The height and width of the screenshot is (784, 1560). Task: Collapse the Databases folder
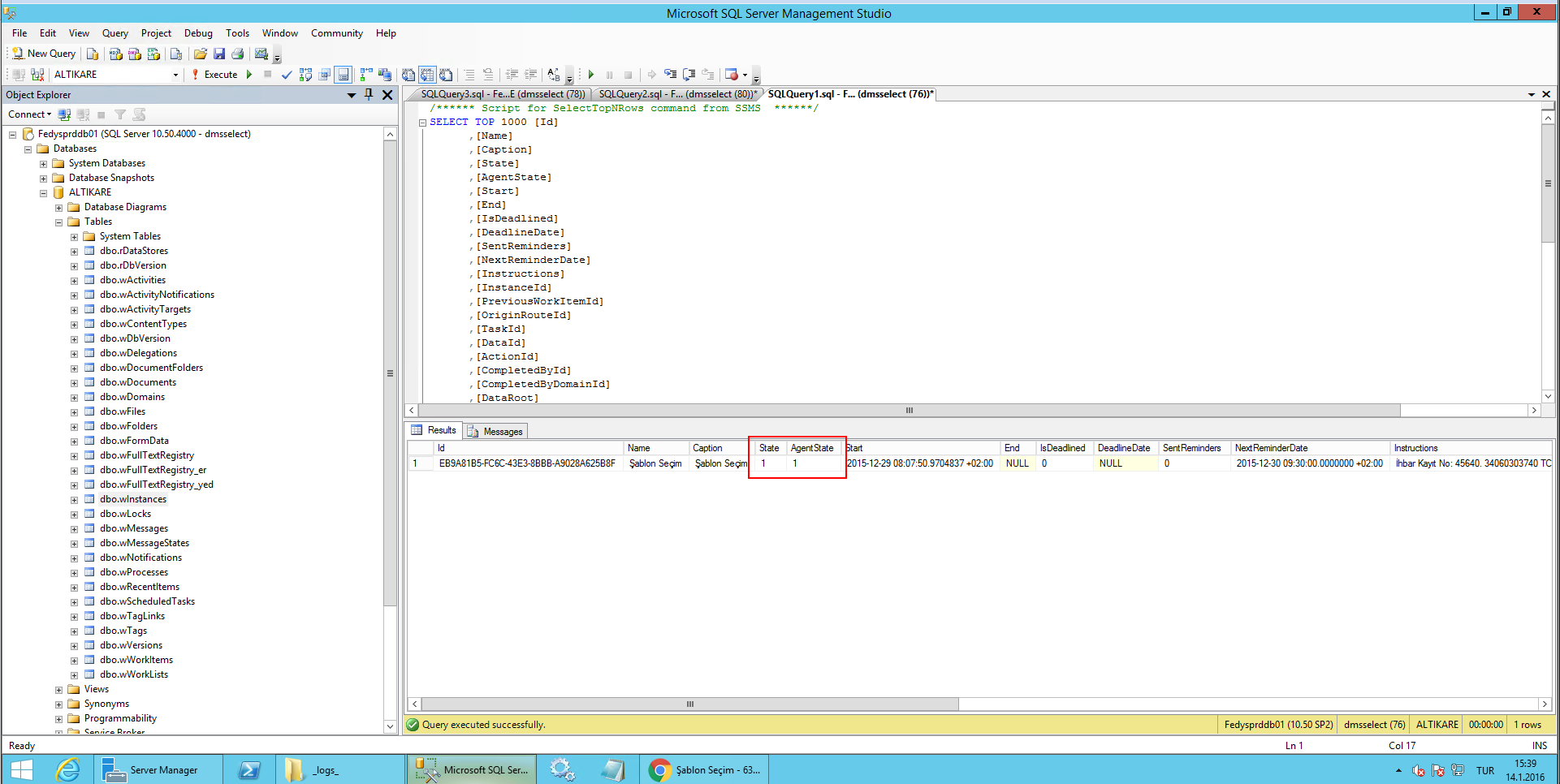tap(28, 149)
